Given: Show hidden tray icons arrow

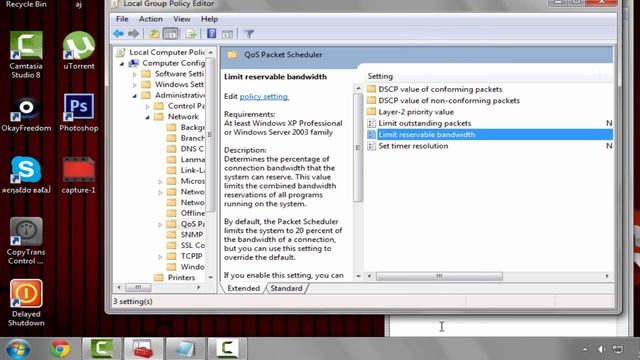Looking at the screenshot, I should click(x=585, y=349).
